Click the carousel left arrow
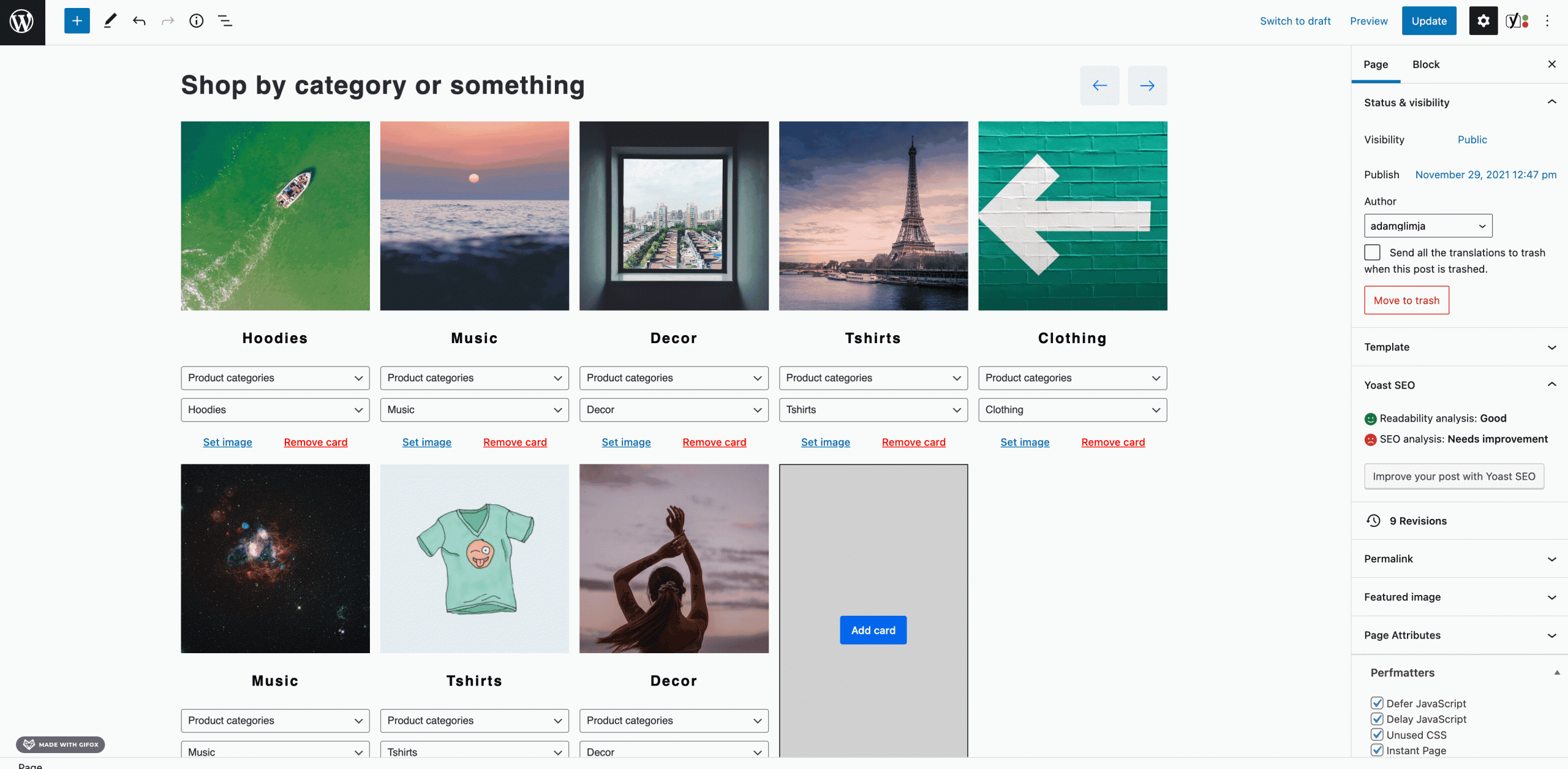Screen dimensions: 1568x769 1100,86
